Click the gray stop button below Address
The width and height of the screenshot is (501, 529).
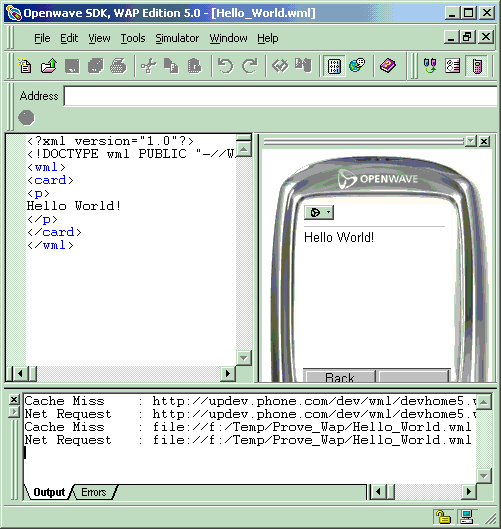[x=26, y=118]
